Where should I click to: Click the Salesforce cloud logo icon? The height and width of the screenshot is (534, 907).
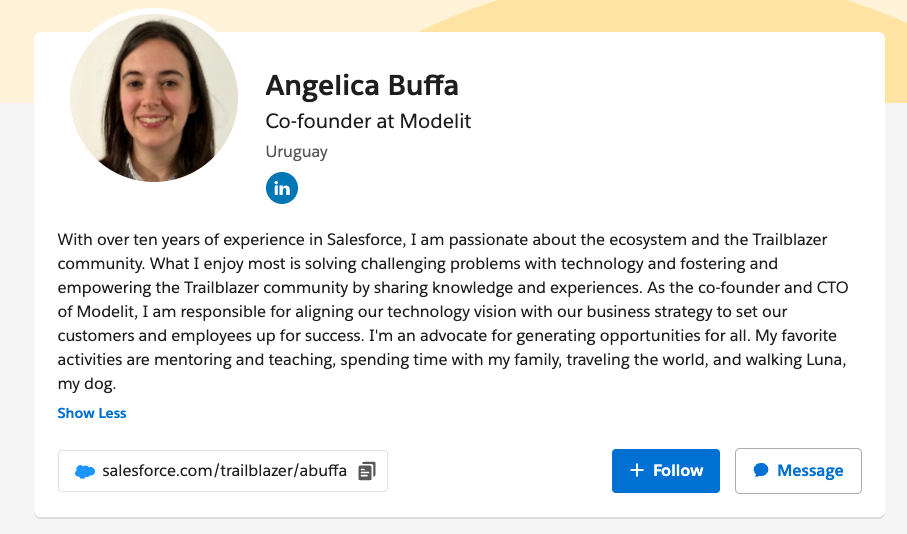click(85, 471)
